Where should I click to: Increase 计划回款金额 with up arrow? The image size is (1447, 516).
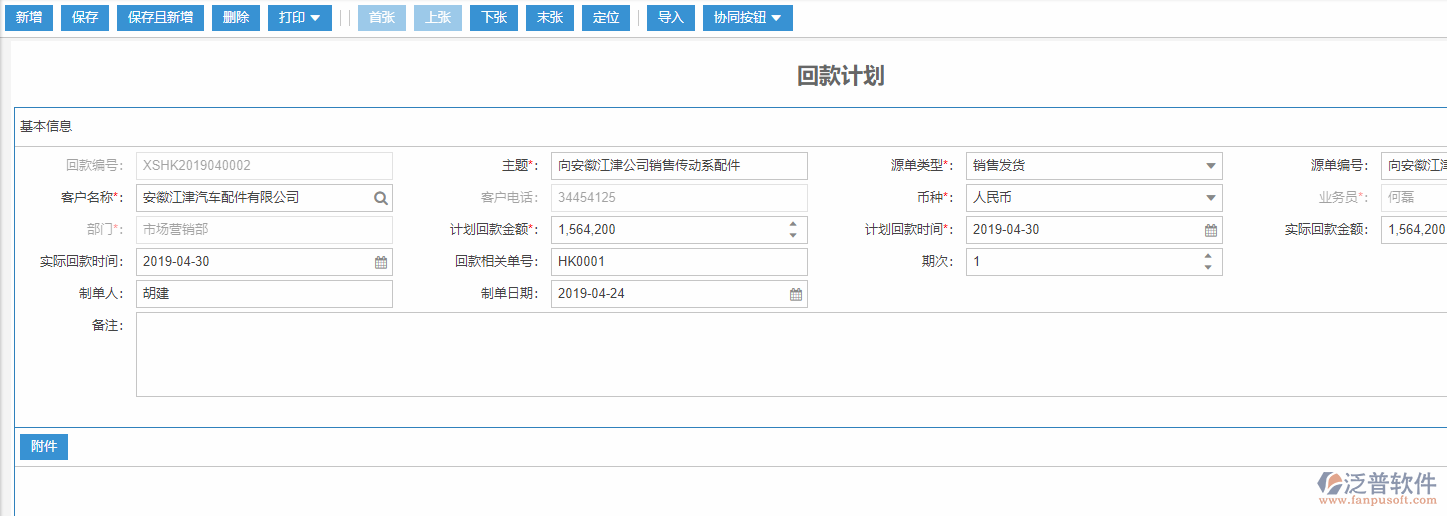point(793,224)
